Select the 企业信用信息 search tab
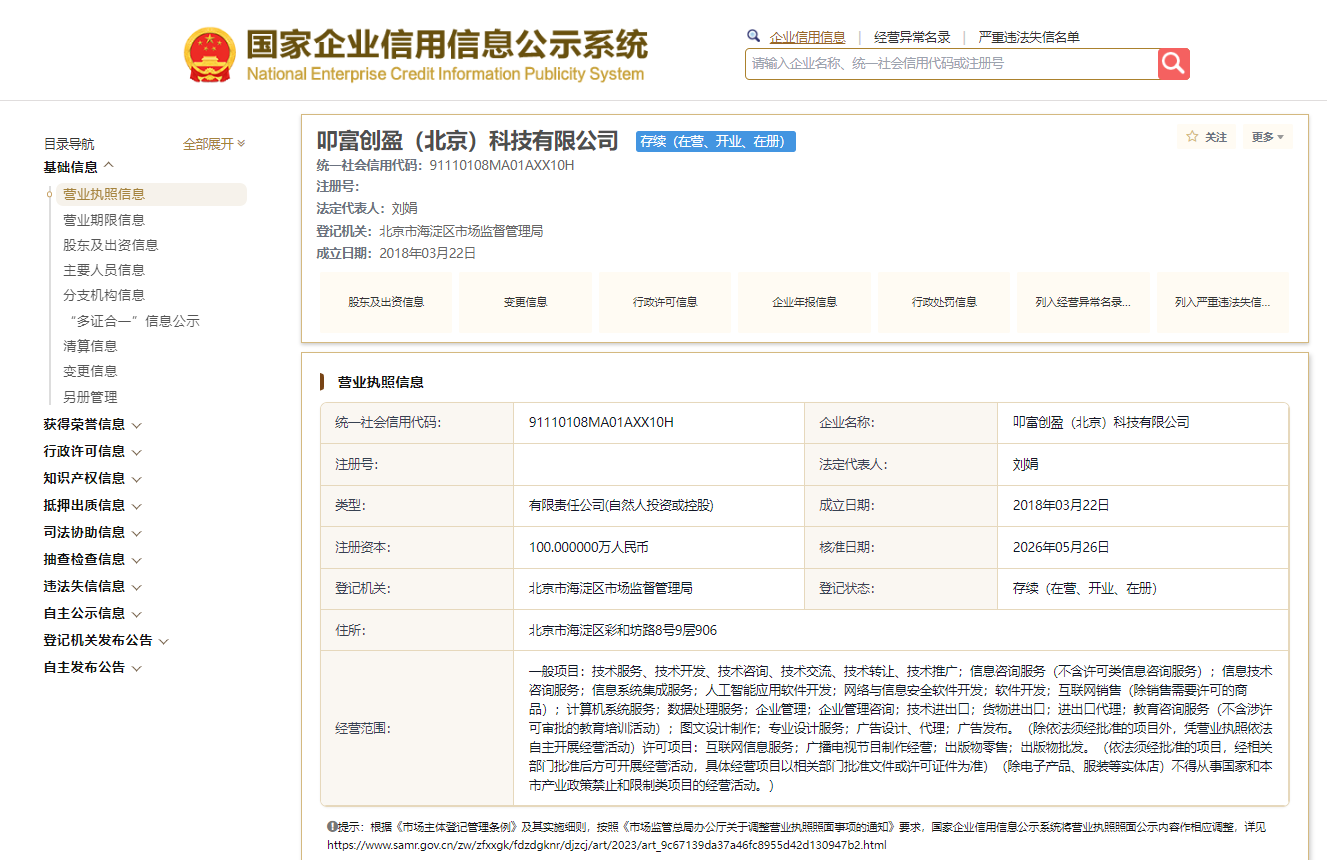The width and height of the screenshot is (1327, 860). click(807, 37)
